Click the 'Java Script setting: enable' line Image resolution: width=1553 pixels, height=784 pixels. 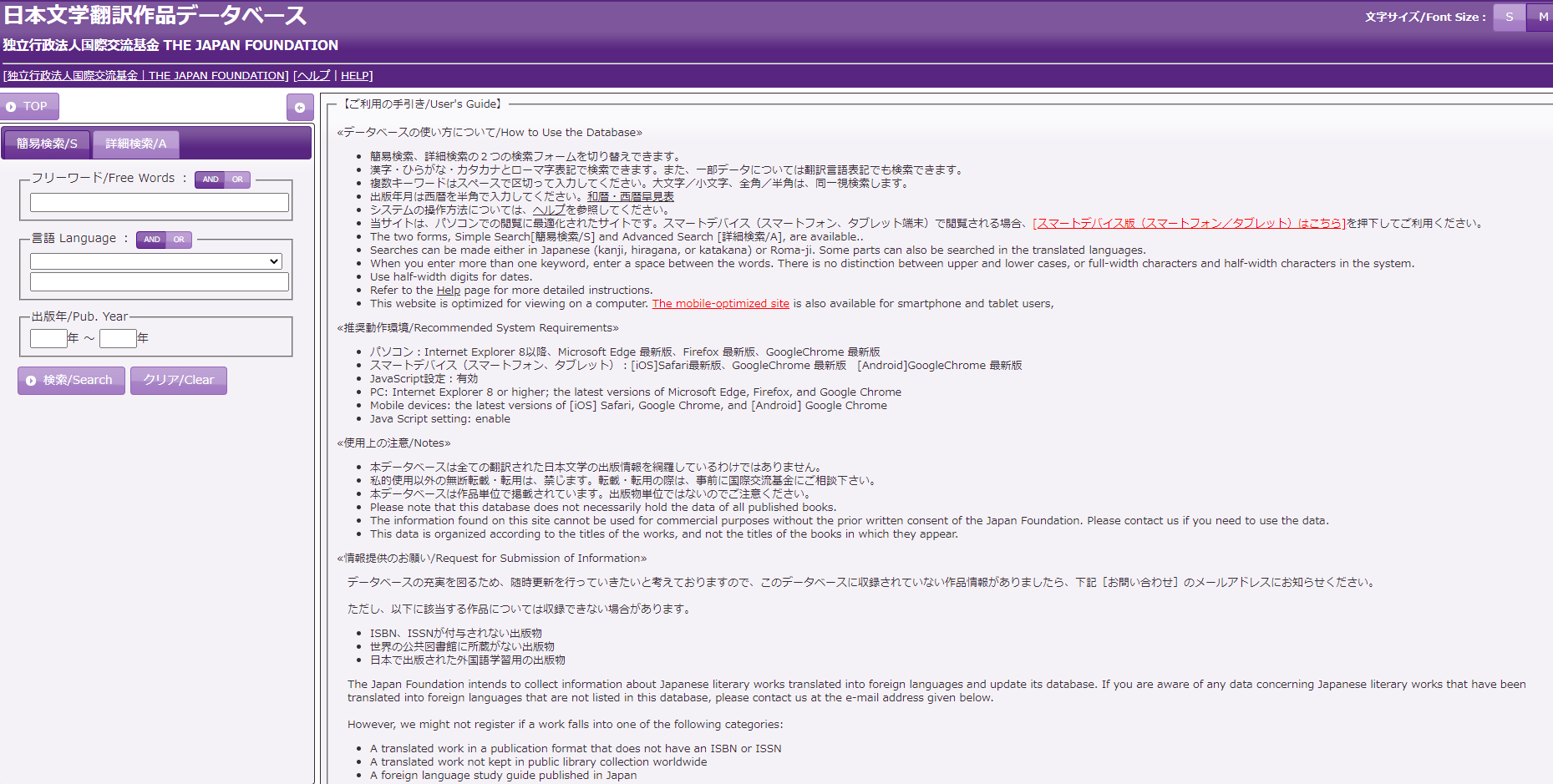point(440,419)
